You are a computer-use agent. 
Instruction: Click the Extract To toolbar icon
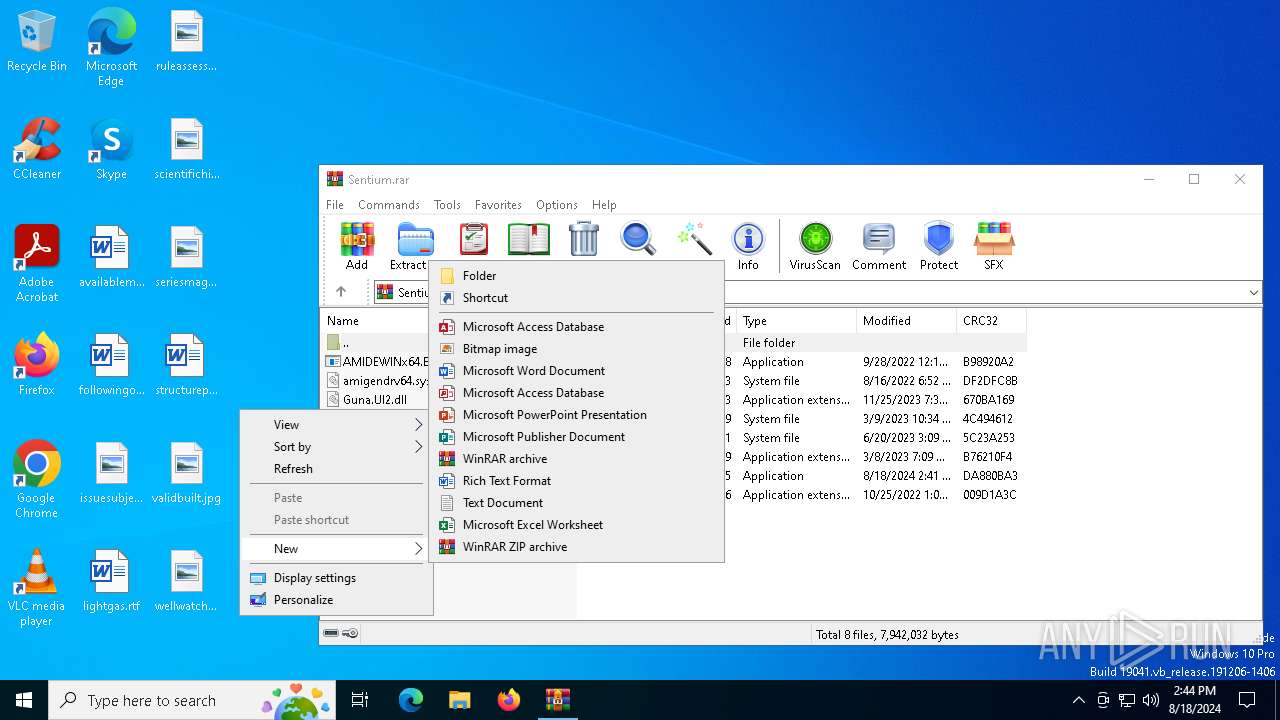pos(413,246)
